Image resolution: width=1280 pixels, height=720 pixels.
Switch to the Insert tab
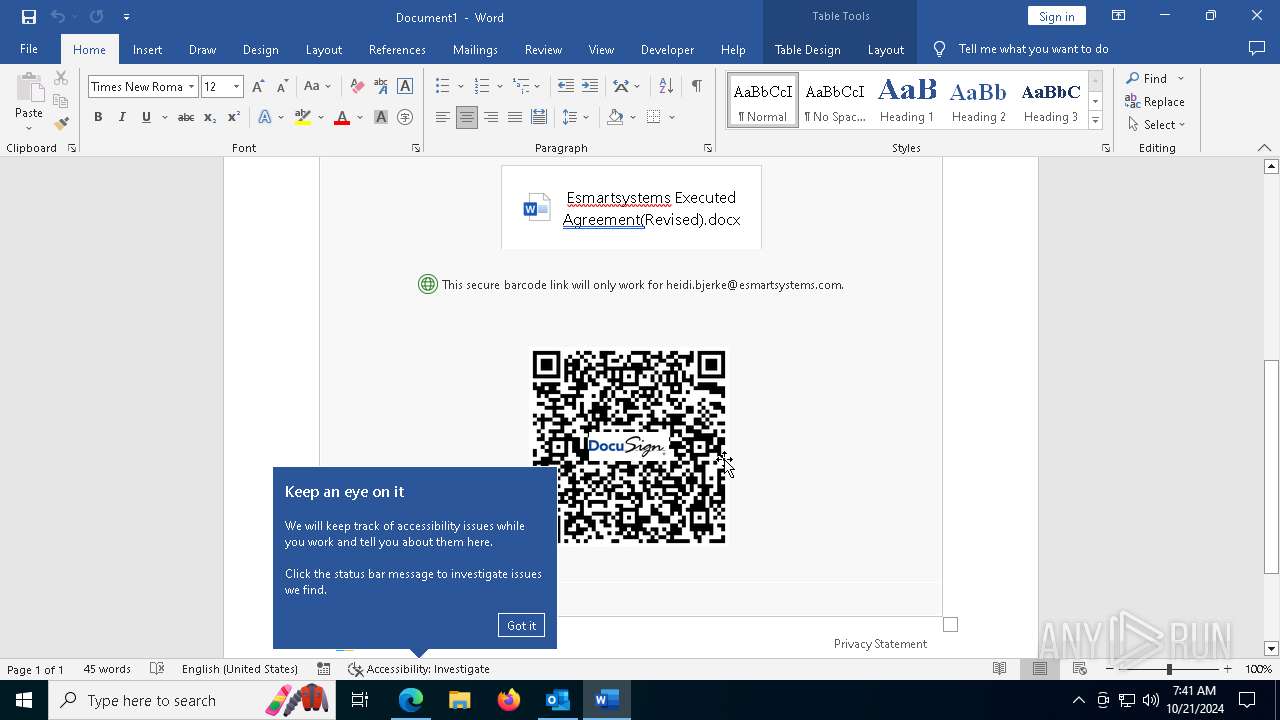coord(147,49)
